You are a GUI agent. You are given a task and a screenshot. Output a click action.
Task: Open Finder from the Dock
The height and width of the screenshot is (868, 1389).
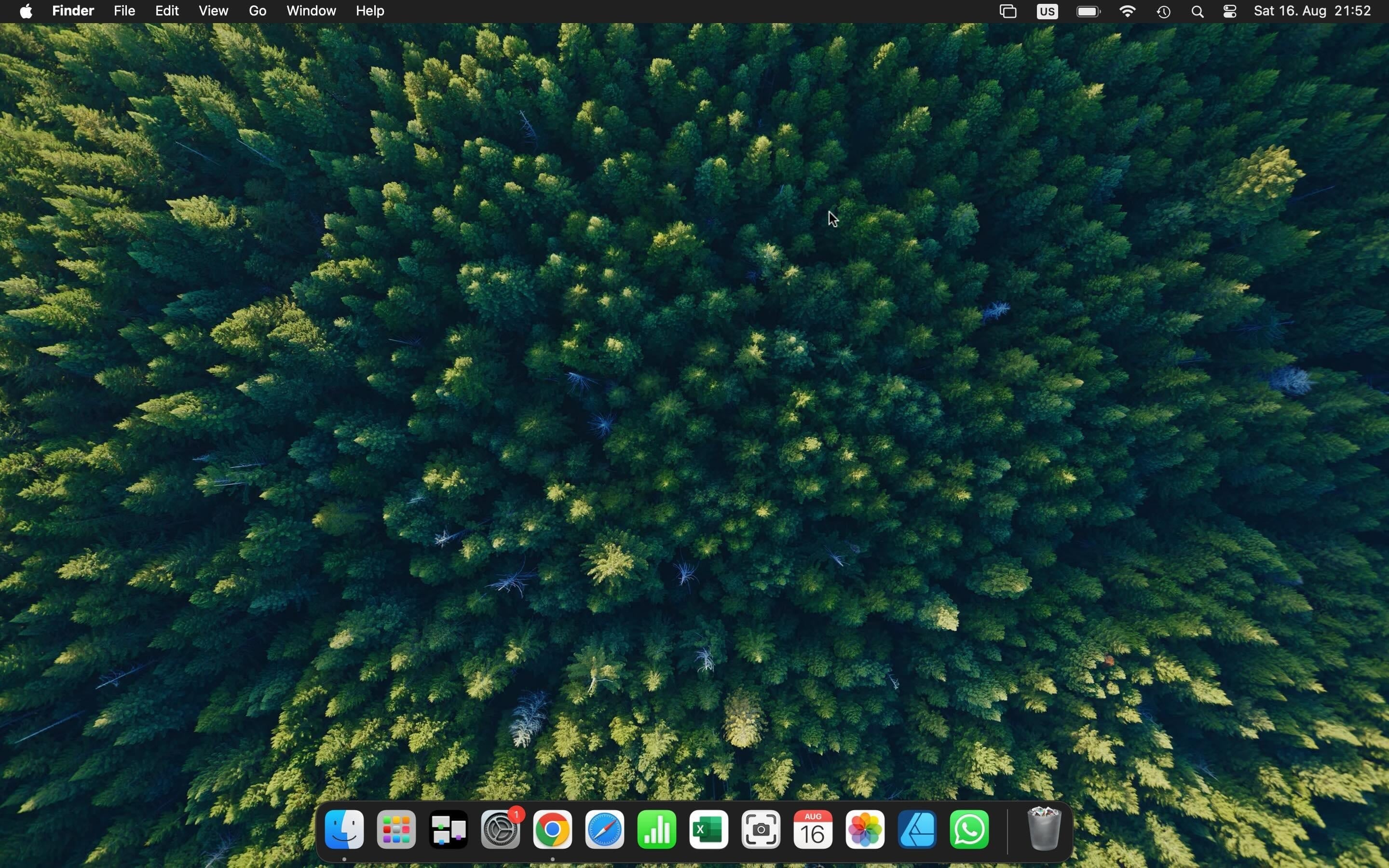tap(344, 829)
